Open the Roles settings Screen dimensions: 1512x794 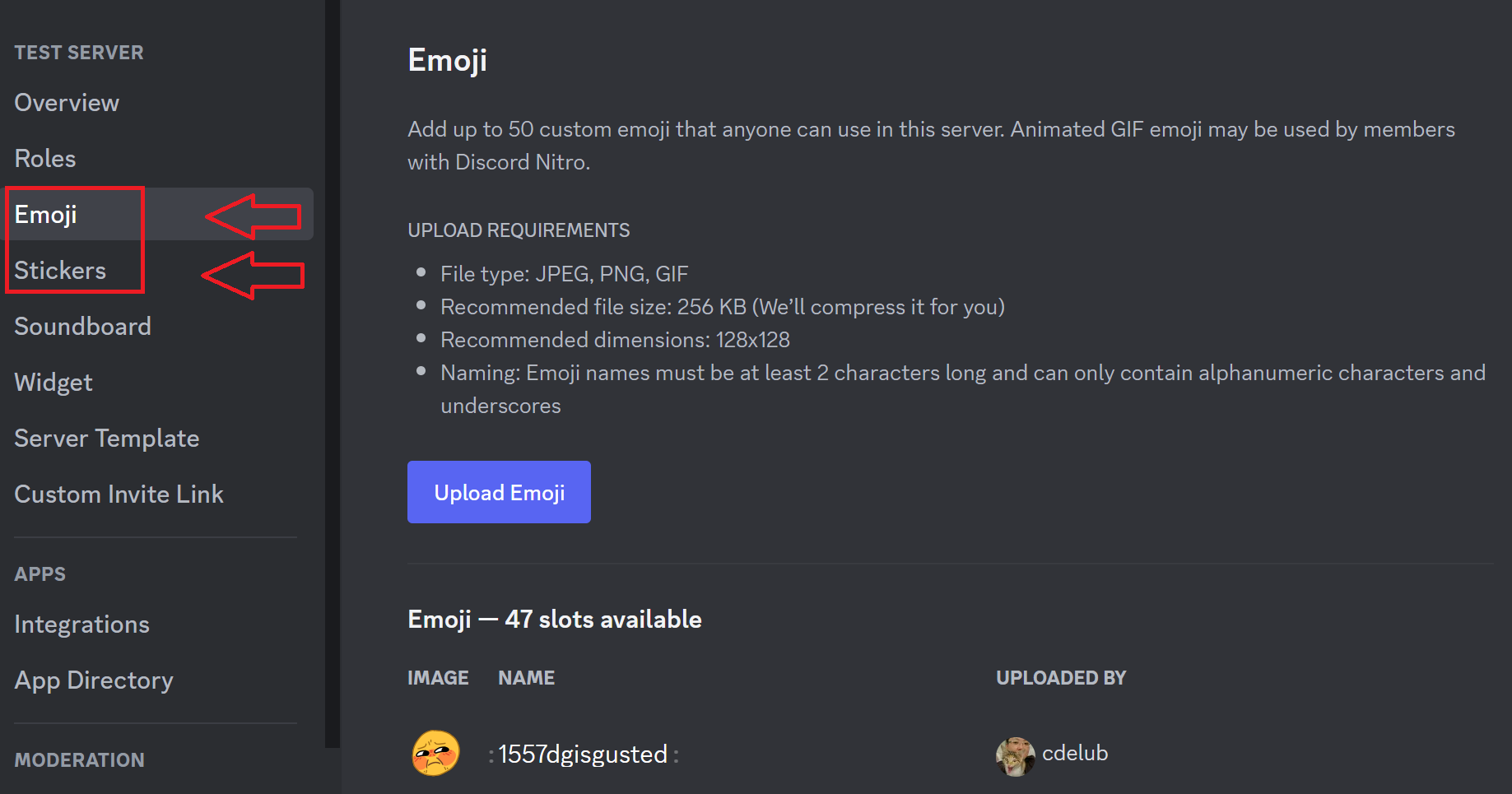pos(44,158)
